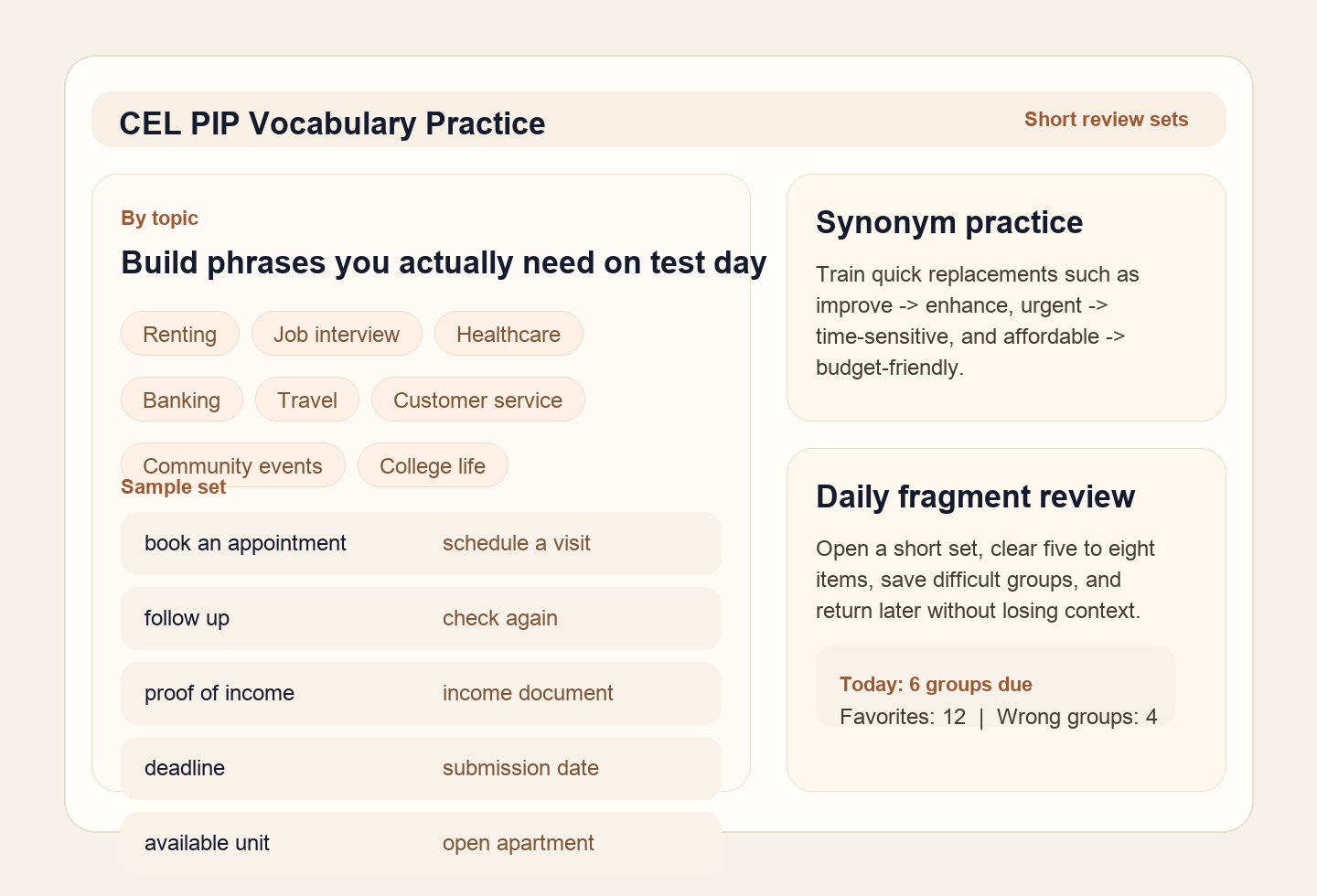This screenshot has height=896, width=1317.
Task: Select the Banking topic chip
Action: [181, 400]
